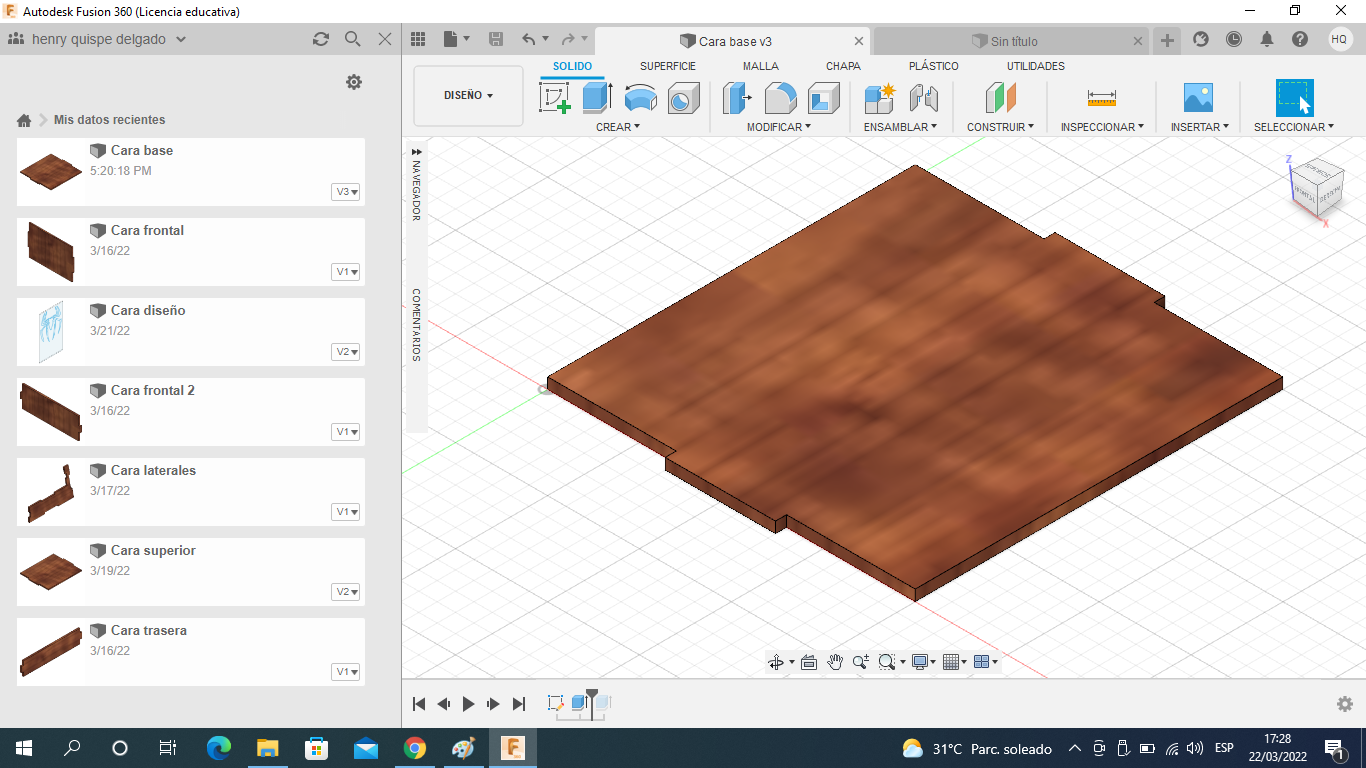The height and width of the screenshot is (768, 1366).
Task: Open Chrome from the taskbar
Action: (x=414, y=748)
